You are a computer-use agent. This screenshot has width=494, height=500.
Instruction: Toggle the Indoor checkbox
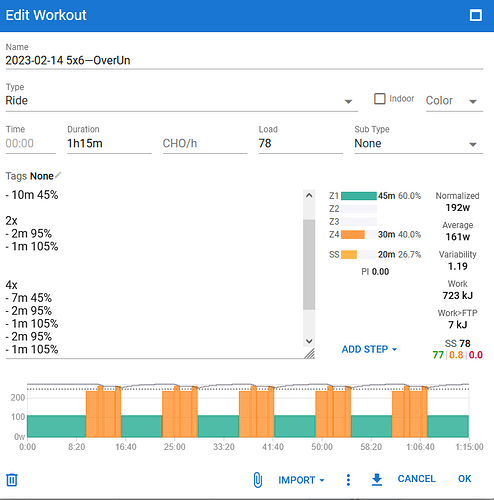coord(380,99)
